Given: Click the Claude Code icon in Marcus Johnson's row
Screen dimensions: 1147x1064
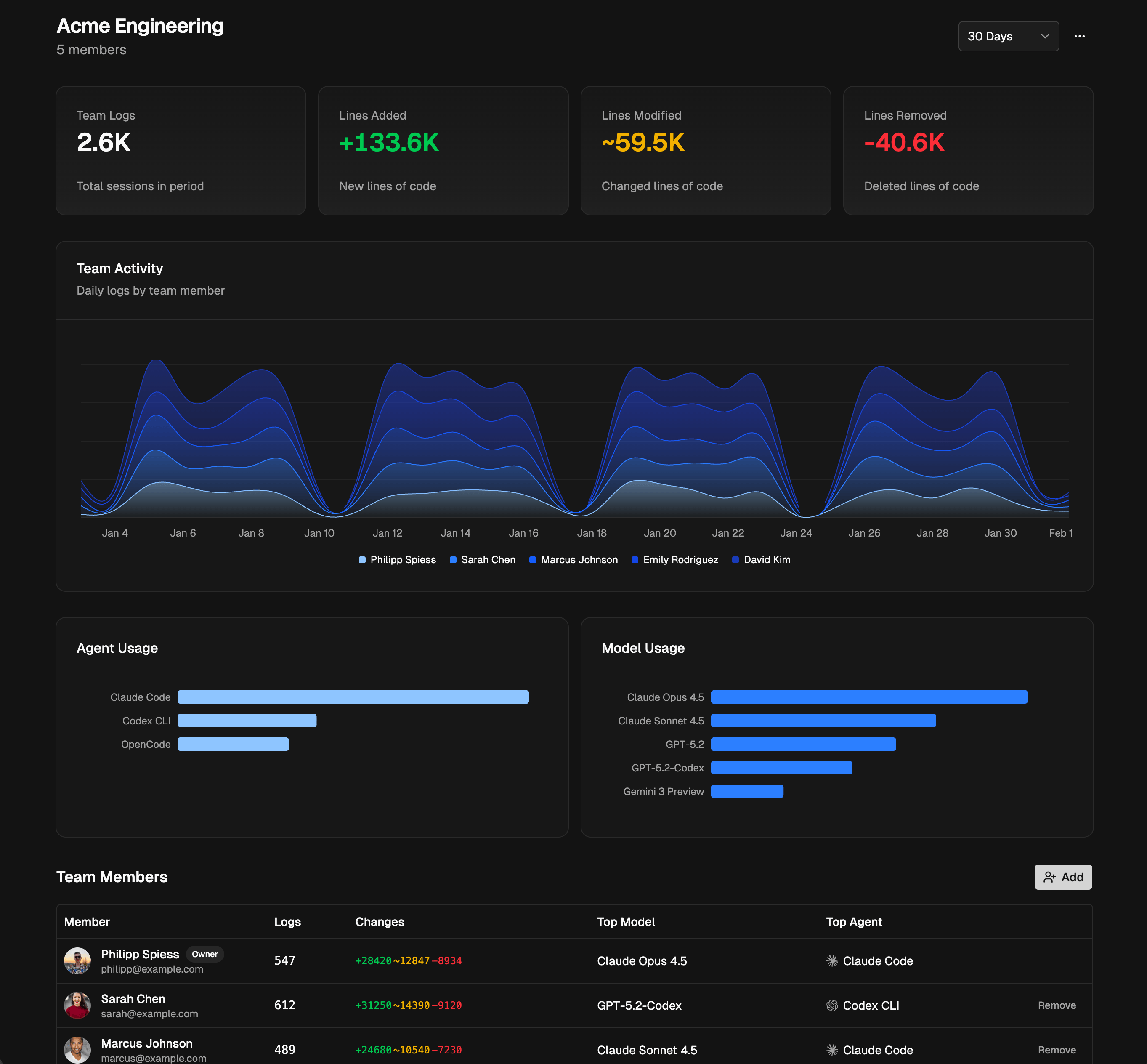Looking at the screenshot, I should pos(832,1050).
